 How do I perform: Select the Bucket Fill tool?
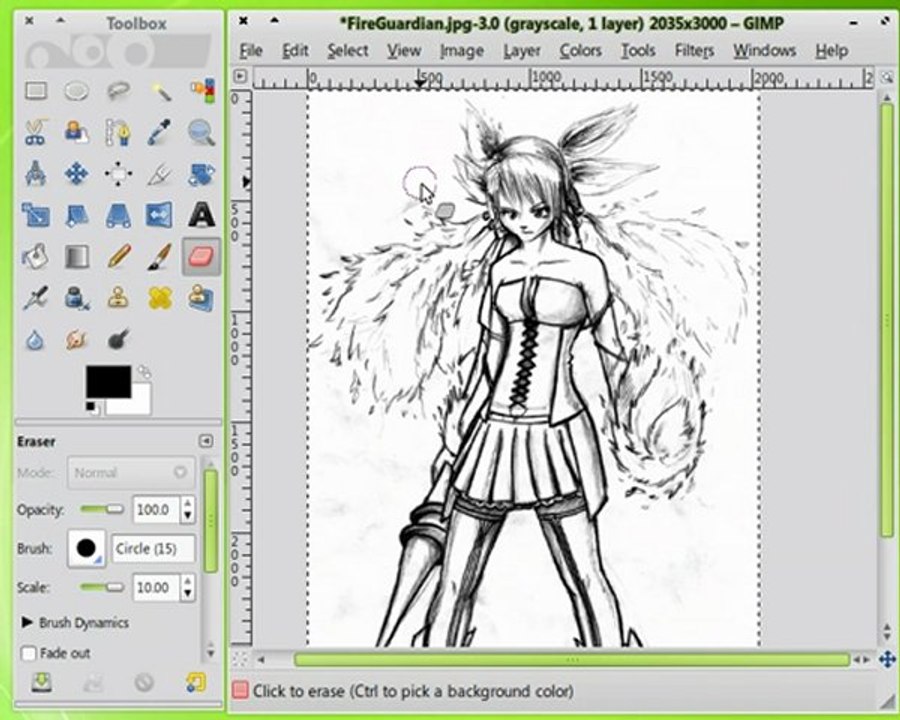[36, 257]
